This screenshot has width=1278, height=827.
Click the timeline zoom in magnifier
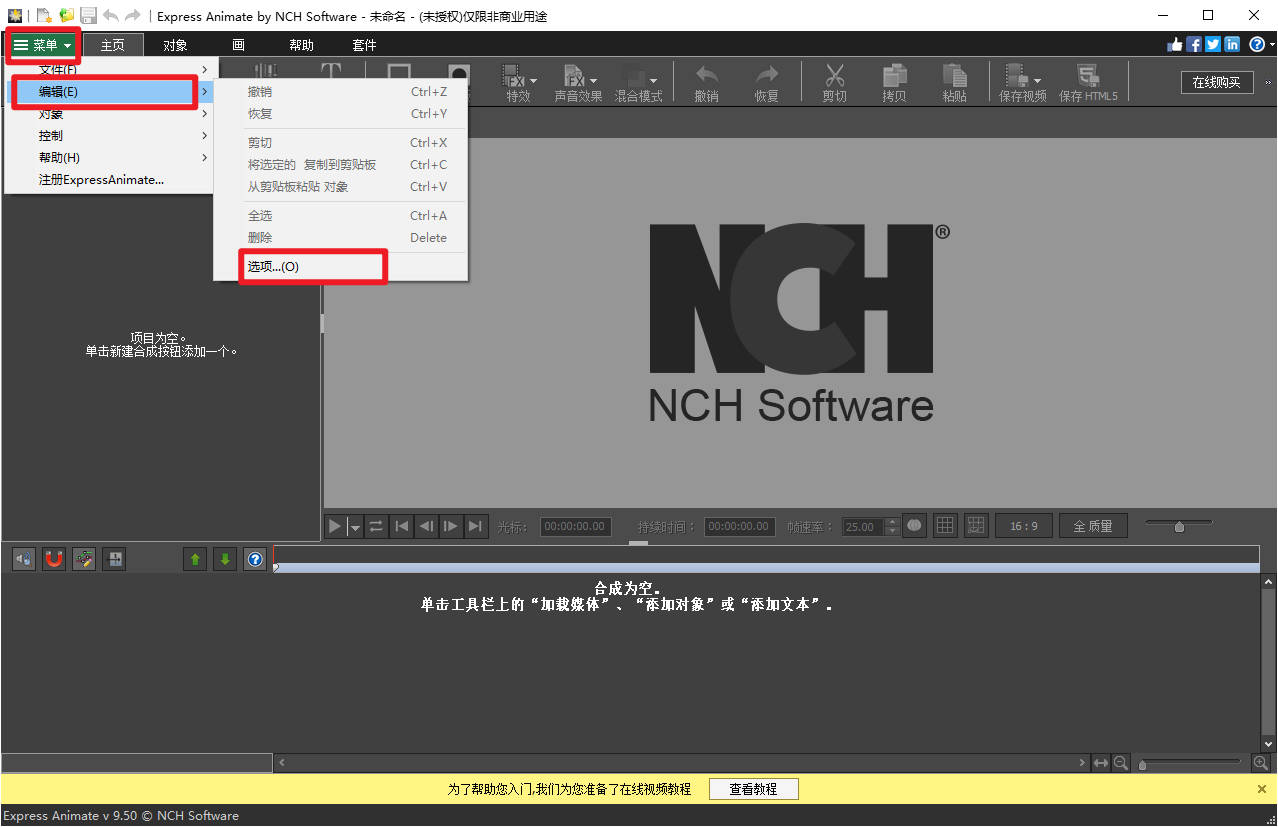tap(1260, 763)
